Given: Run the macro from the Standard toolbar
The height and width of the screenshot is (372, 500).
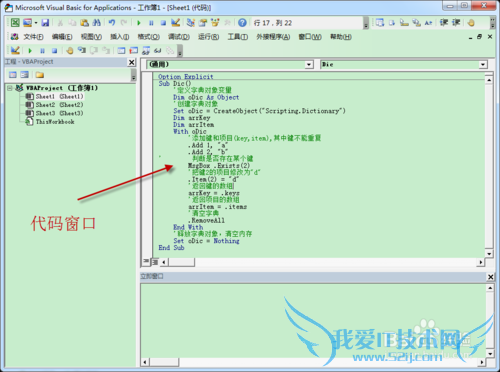Looking at the screenshot, I should point(139,23).
